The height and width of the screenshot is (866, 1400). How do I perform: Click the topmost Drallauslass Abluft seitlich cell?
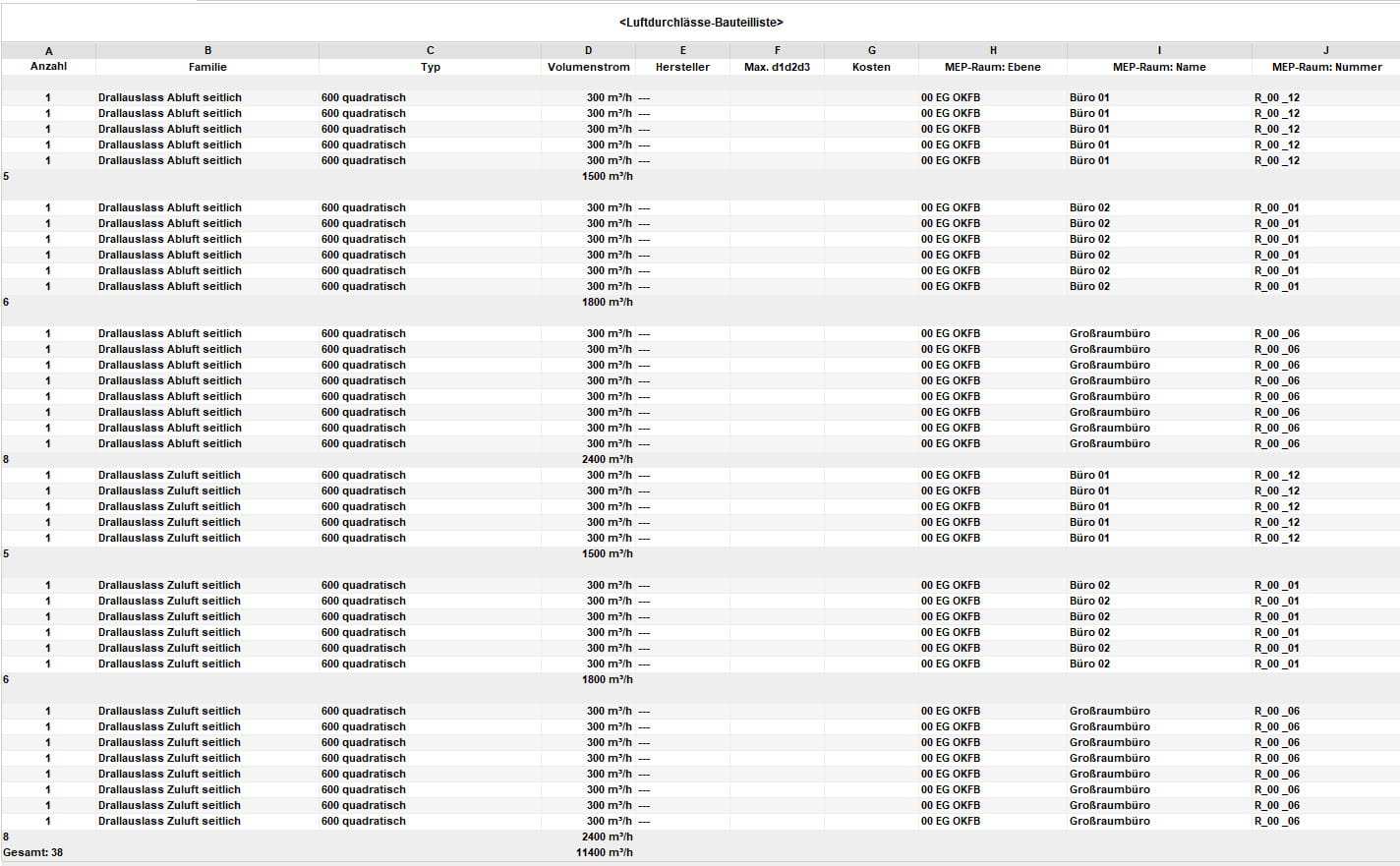(169, 97)
